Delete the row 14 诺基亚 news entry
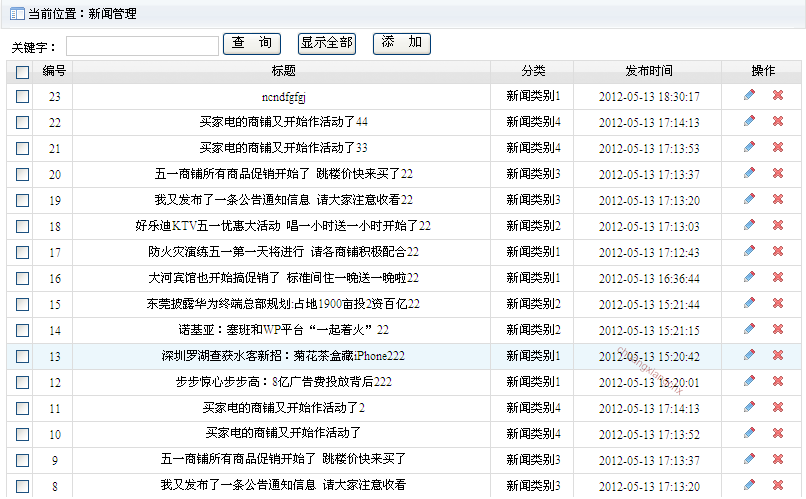The width and height of the screenshot is (806, 499). [778, 328]
